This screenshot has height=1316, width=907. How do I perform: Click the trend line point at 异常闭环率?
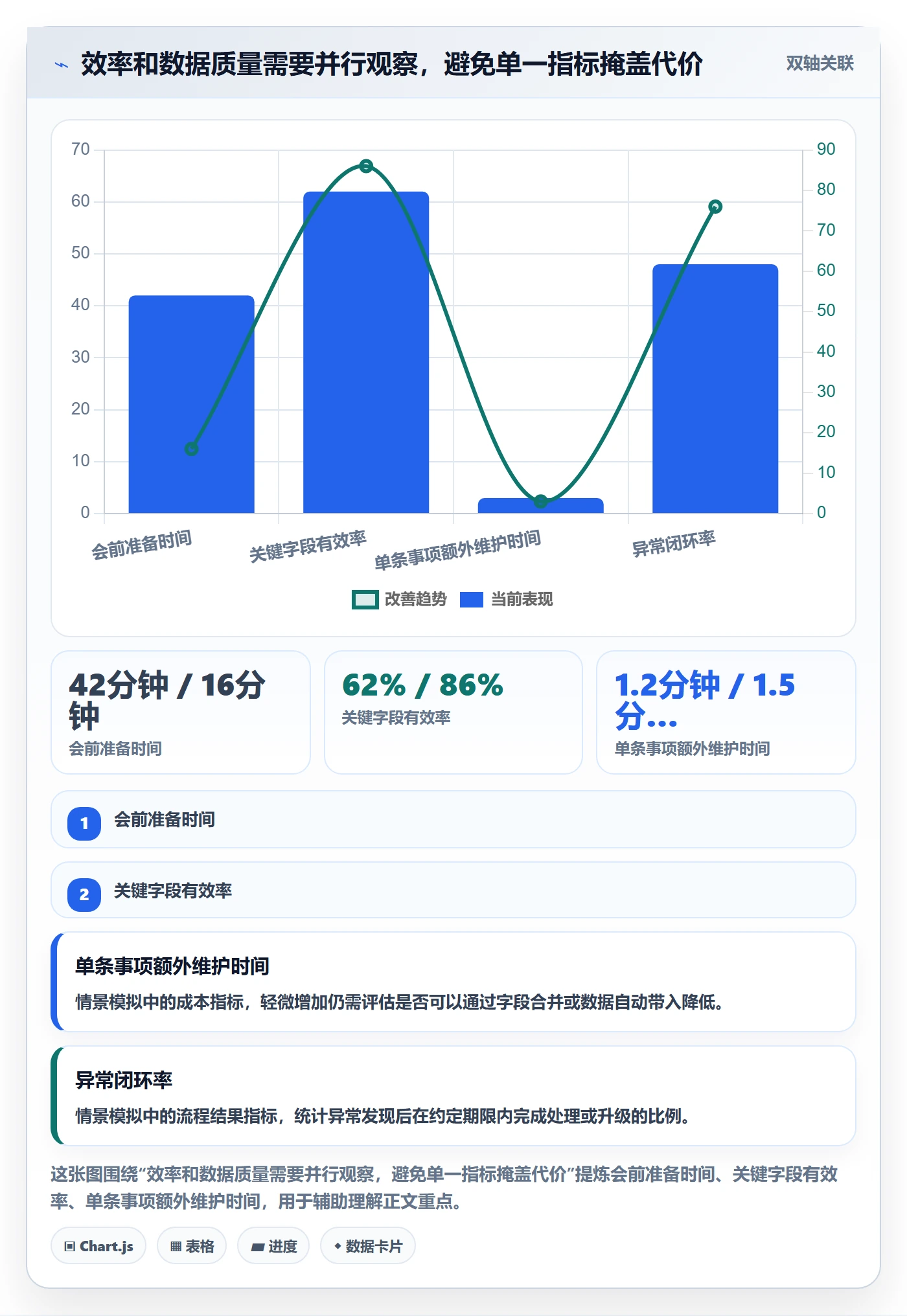click(x=715, y=207)
